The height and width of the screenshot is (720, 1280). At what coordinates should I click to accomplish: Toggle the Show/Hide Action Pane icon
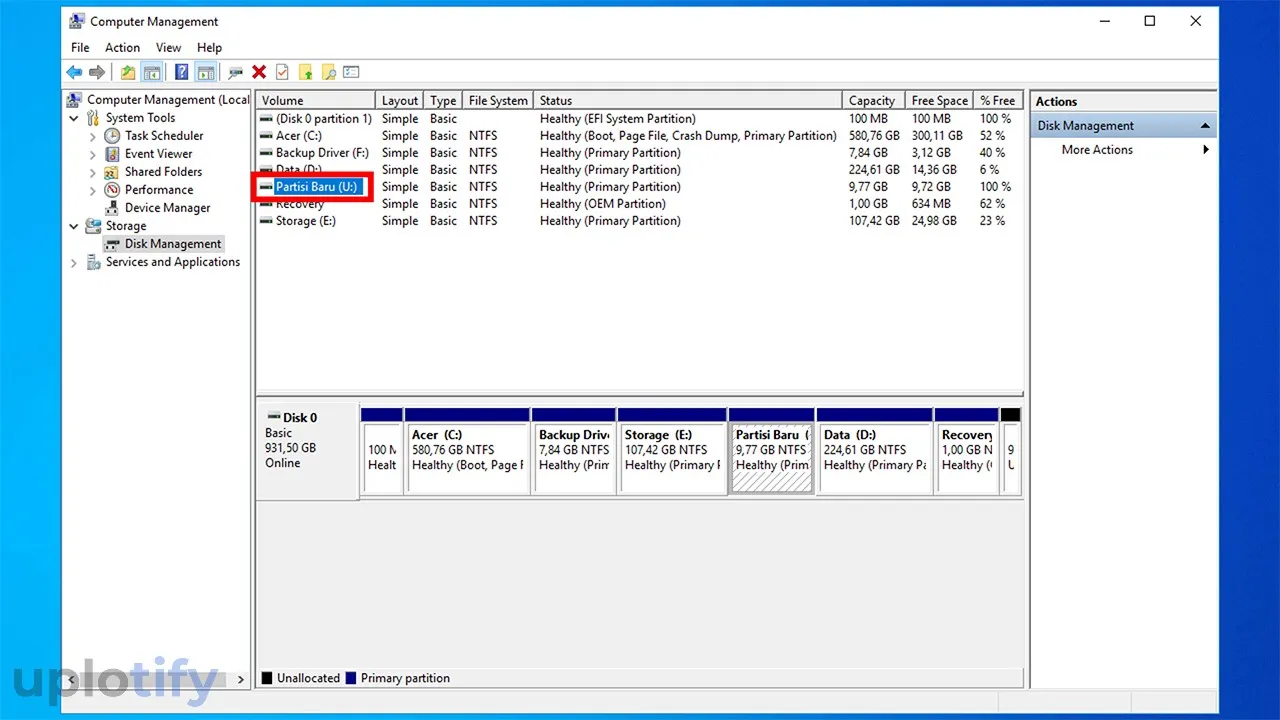click(206, 72)
